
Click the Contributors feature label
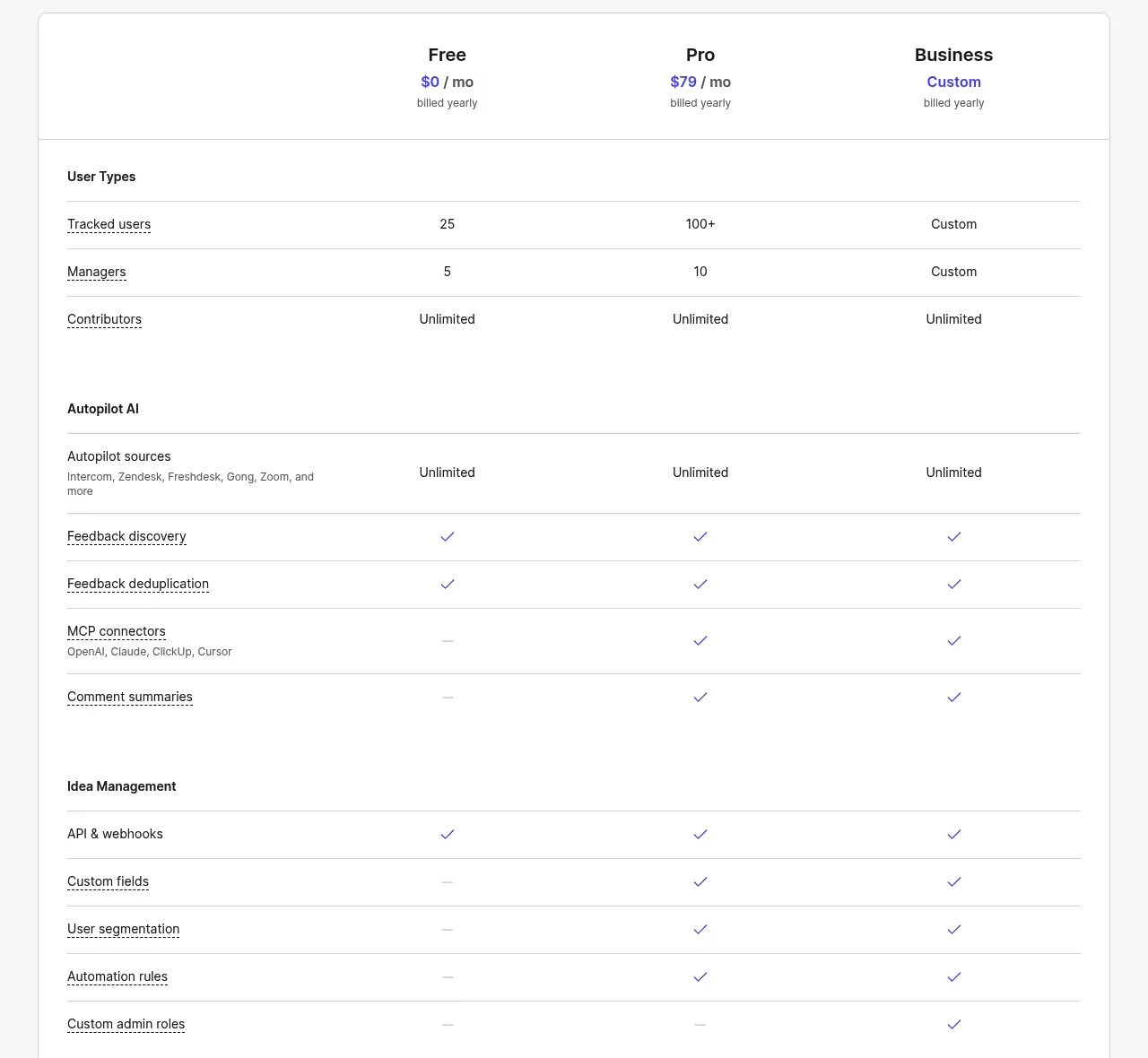point(104,319)
